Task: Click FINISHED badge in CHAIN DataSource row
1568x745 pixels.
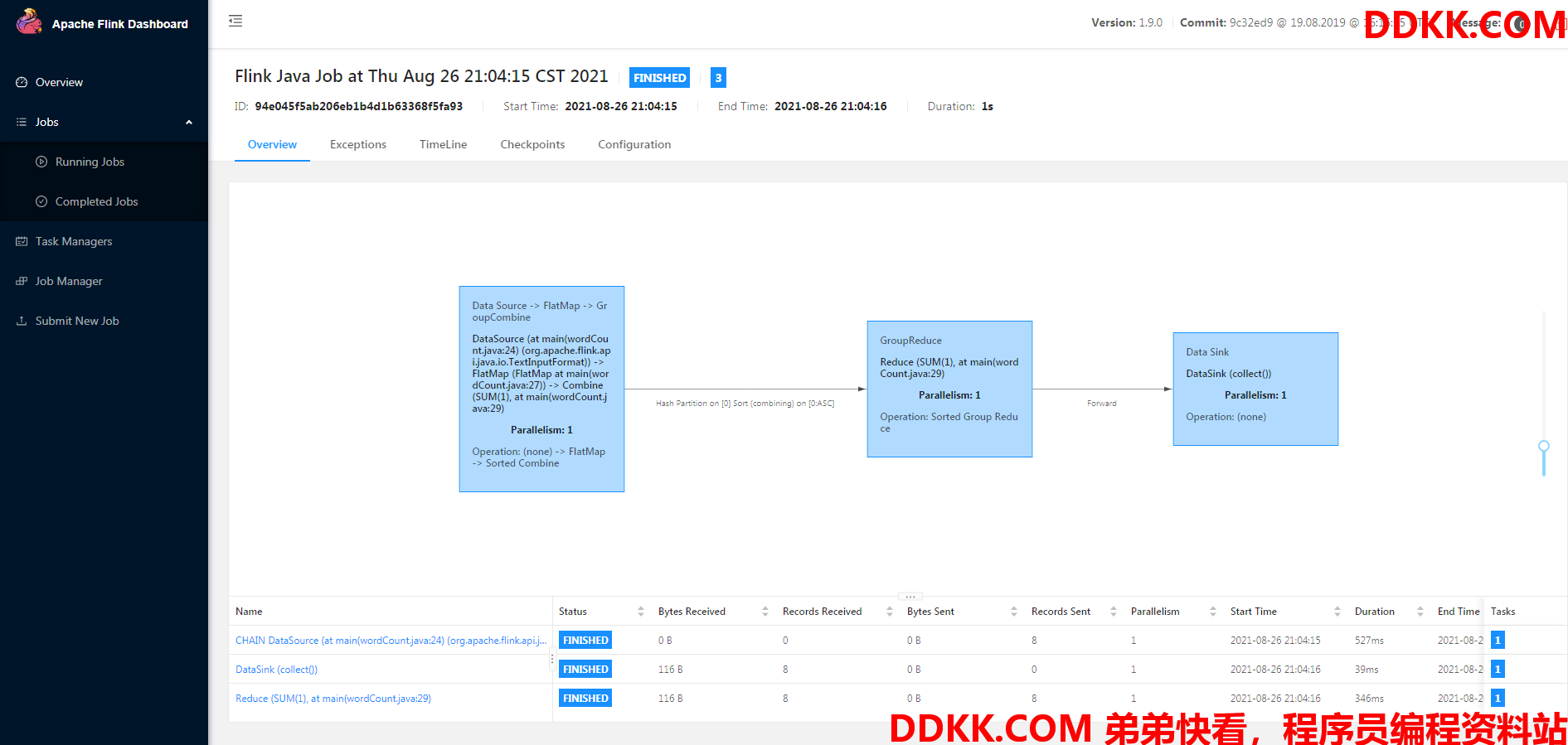Action: click(585, 641)
